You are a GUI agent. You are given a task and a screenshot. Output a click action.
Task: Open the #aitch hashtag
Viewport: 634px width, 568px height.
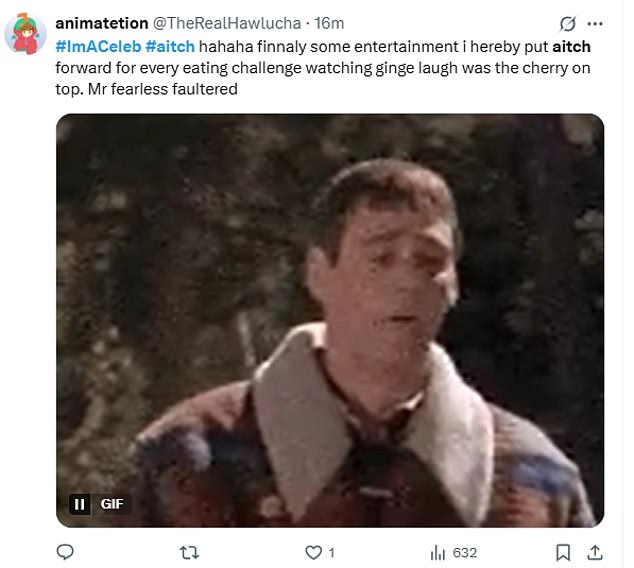point(170,46)
